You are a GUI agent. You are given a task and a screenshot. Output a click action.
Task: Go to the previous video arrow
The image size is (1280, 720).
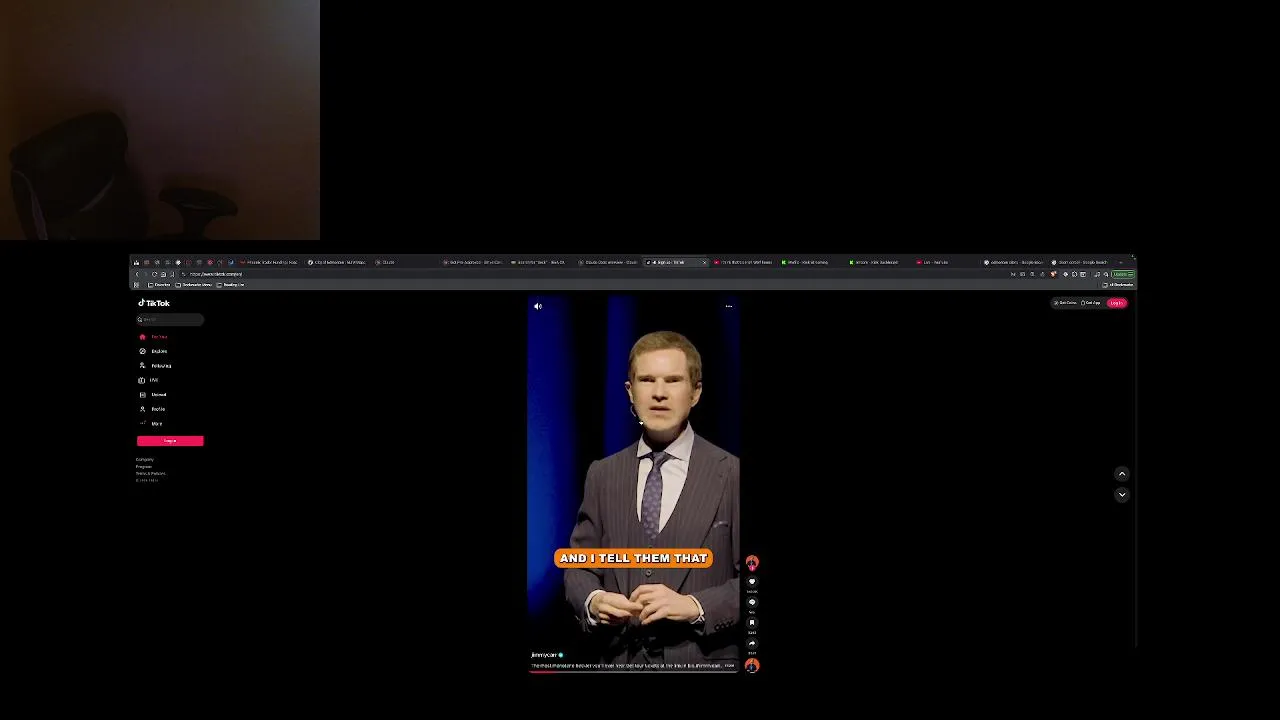(1122, 474)
